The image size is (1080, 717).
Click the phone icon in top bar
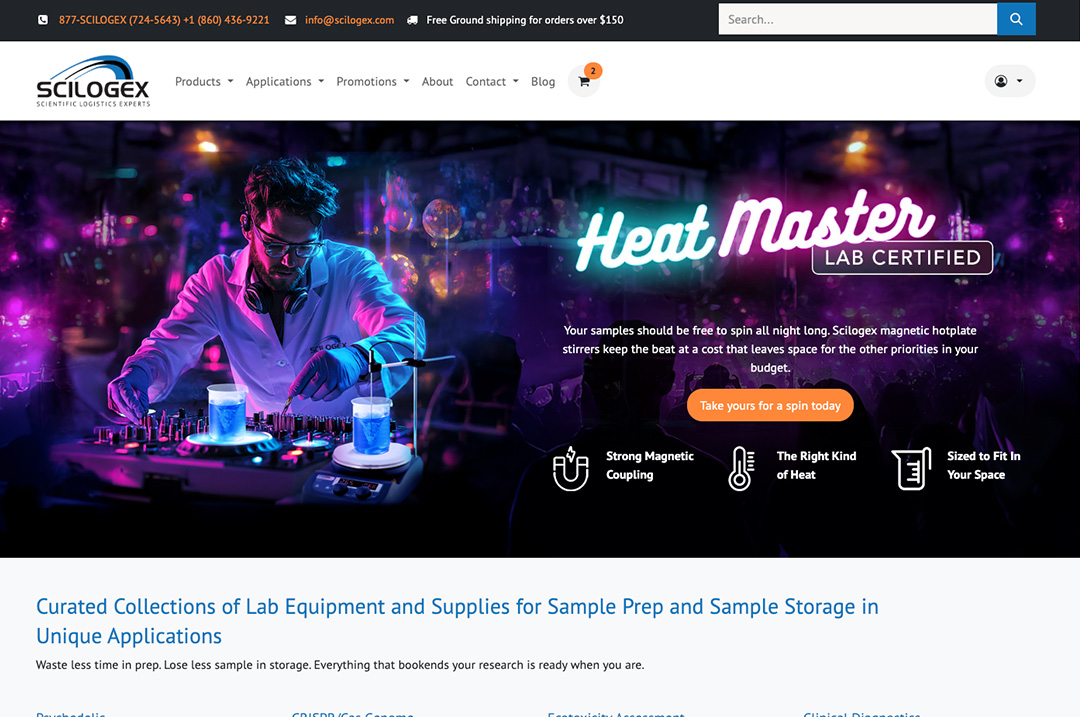43,20
